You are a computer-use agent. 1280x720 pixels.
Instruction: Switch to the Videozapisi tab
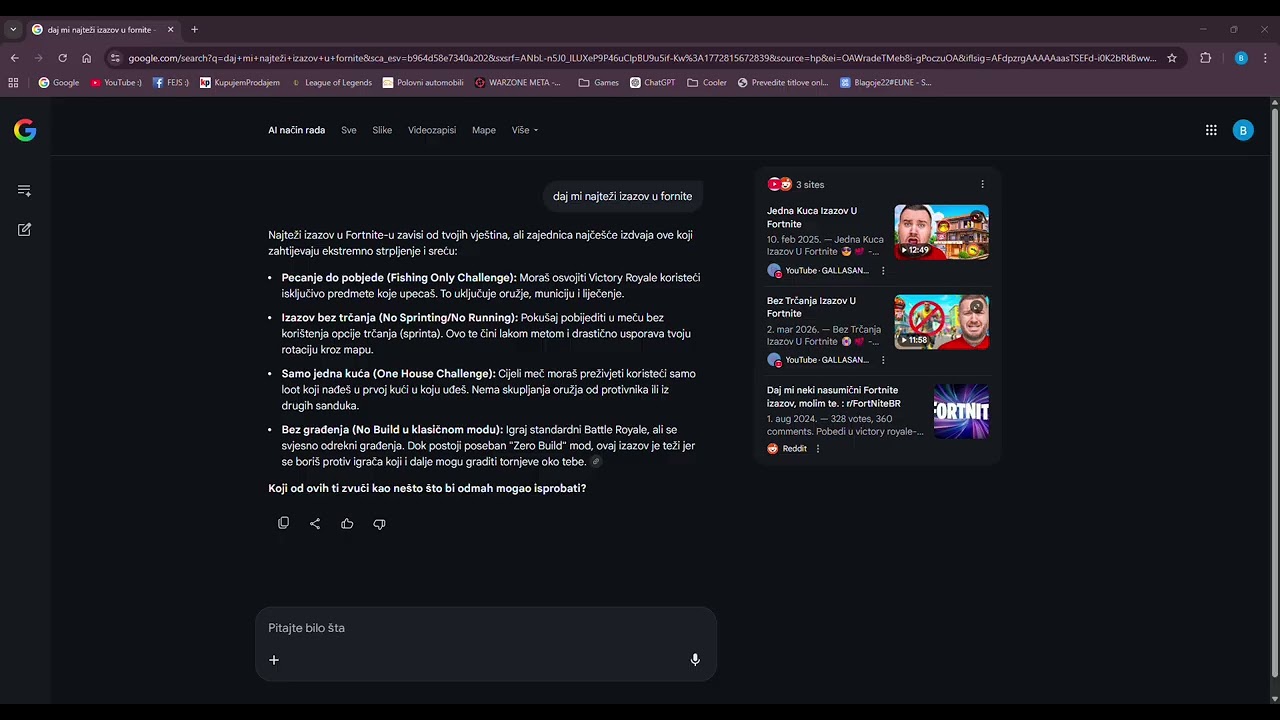432,130
